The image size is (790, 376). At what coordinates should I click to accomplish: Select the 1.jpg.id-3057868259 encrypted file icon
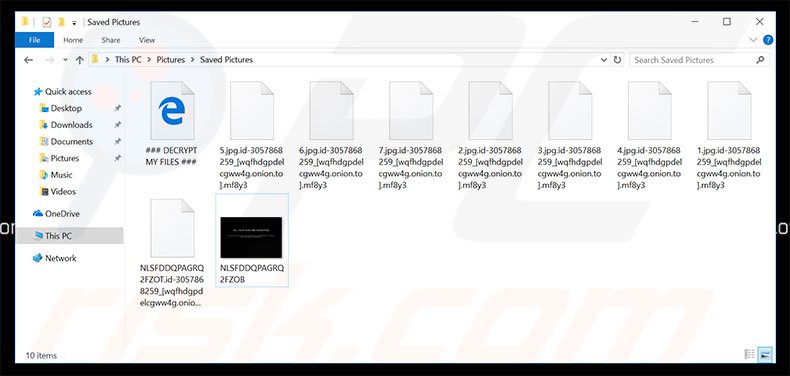click(x=729, y=110)
